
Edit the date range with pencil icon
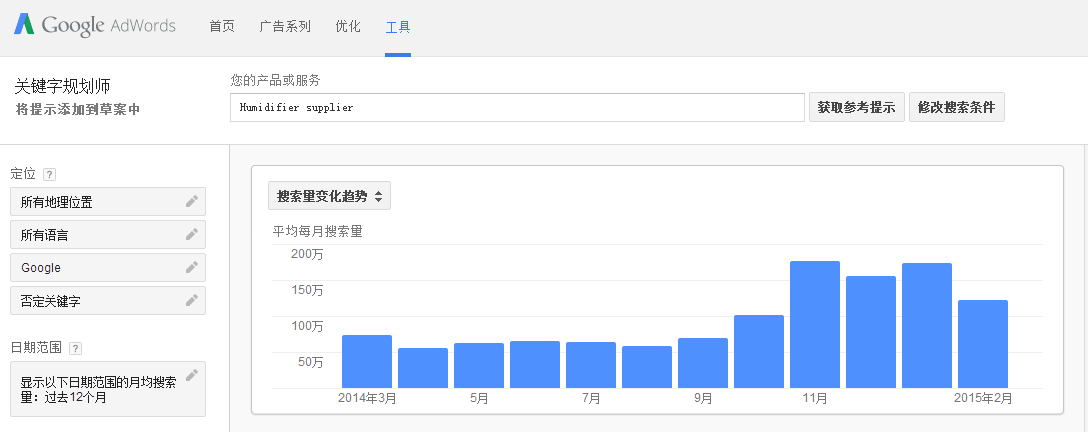click(x=192, y=374)
